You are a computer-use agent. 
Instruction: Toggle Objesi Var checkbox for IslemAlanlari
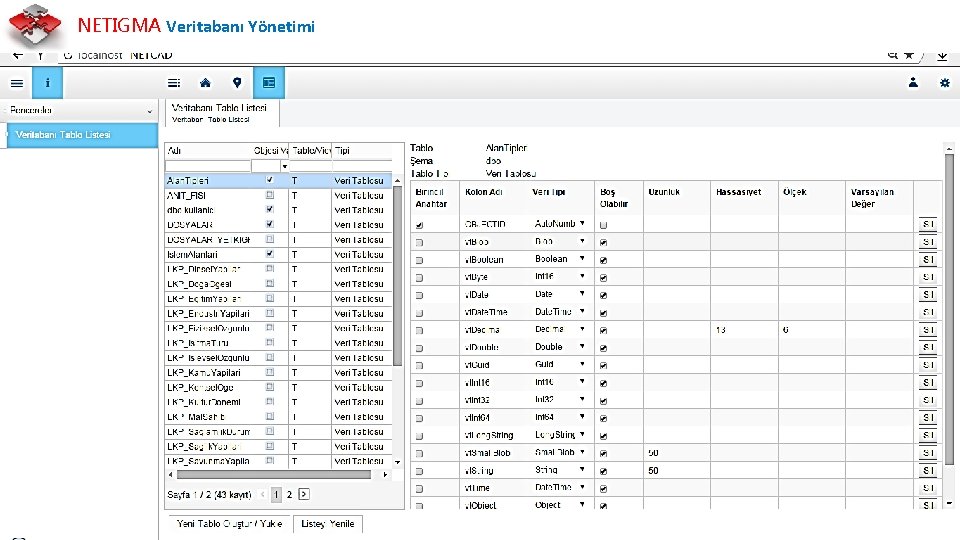pos(269,253)
